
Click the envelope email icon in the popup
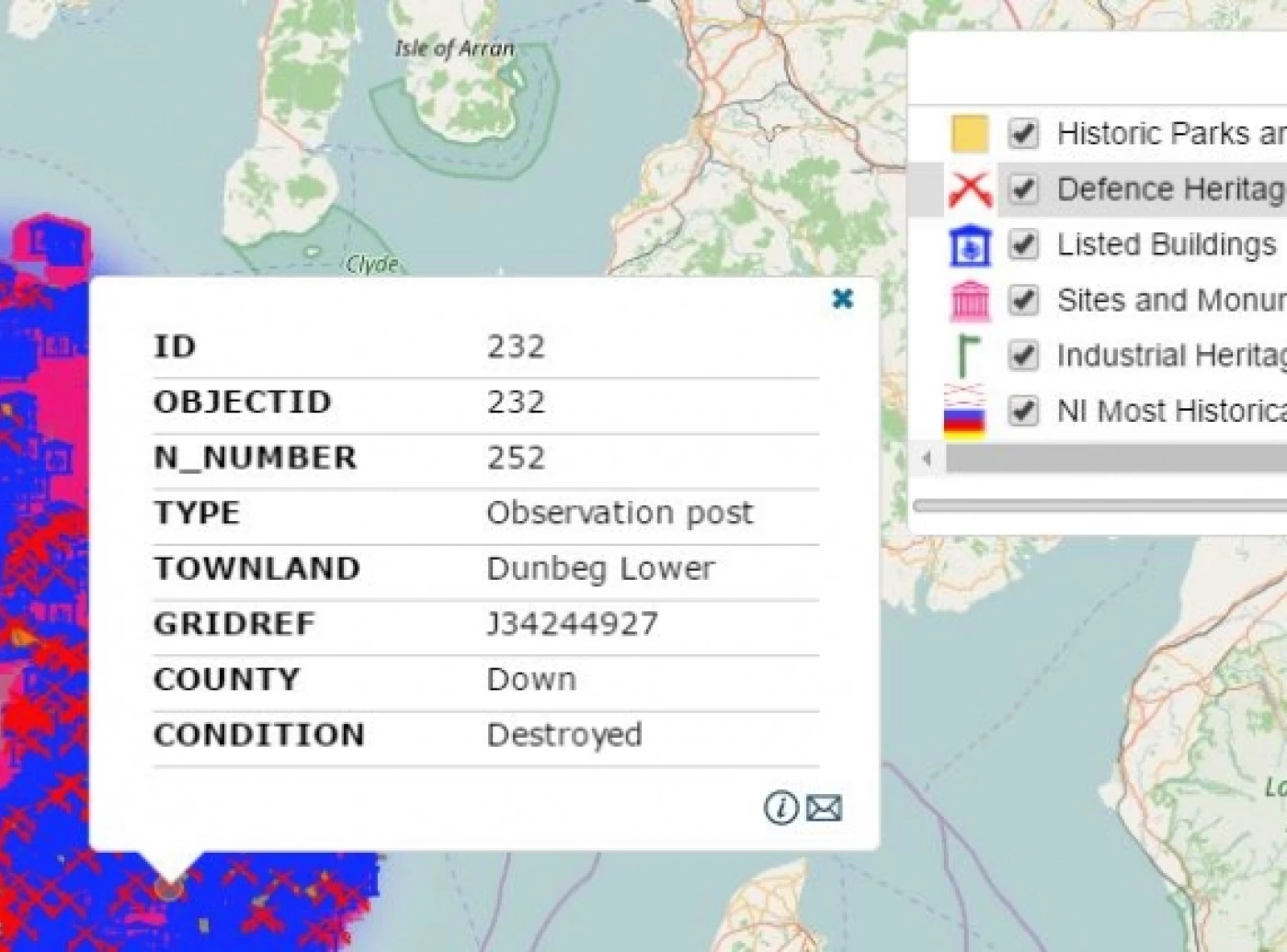point(824,808)
